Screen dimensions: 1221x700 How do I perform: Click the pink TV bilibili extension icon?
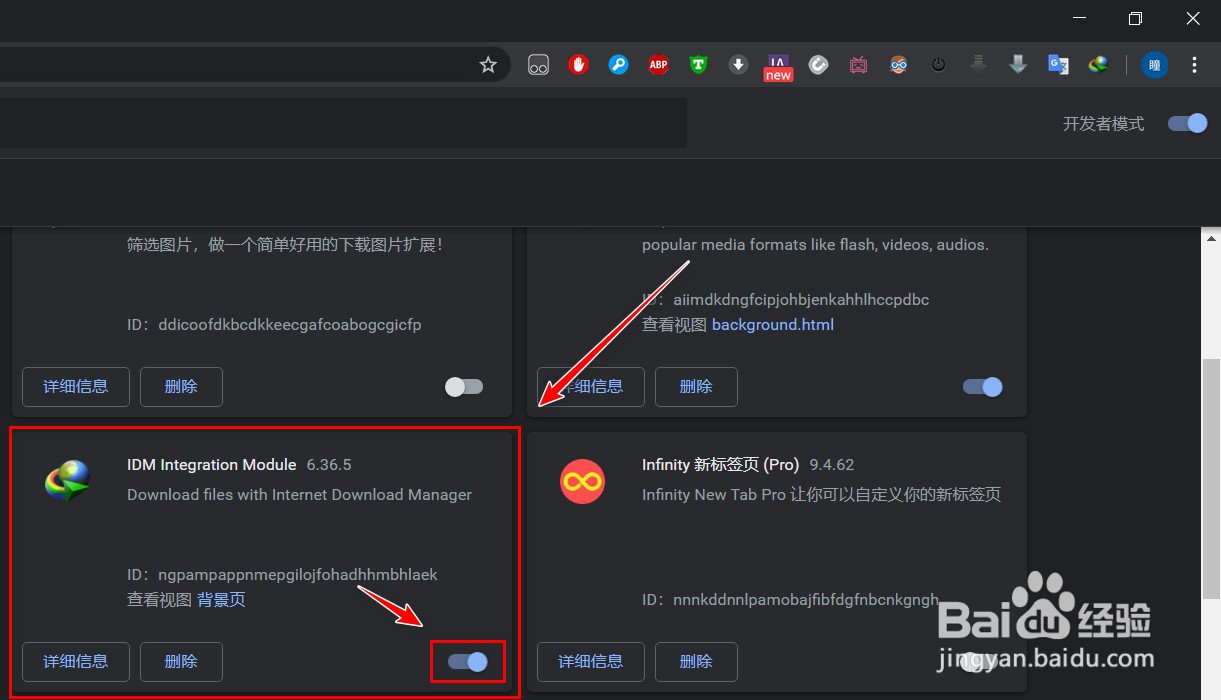tap(858, 65)
